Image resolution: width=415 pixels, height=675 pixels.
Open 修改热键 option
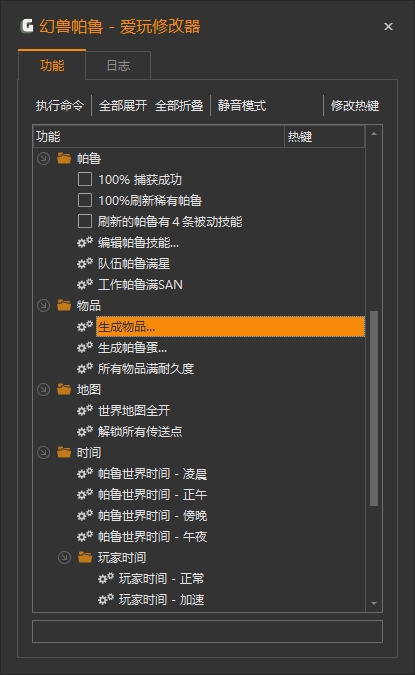point(355,105)
